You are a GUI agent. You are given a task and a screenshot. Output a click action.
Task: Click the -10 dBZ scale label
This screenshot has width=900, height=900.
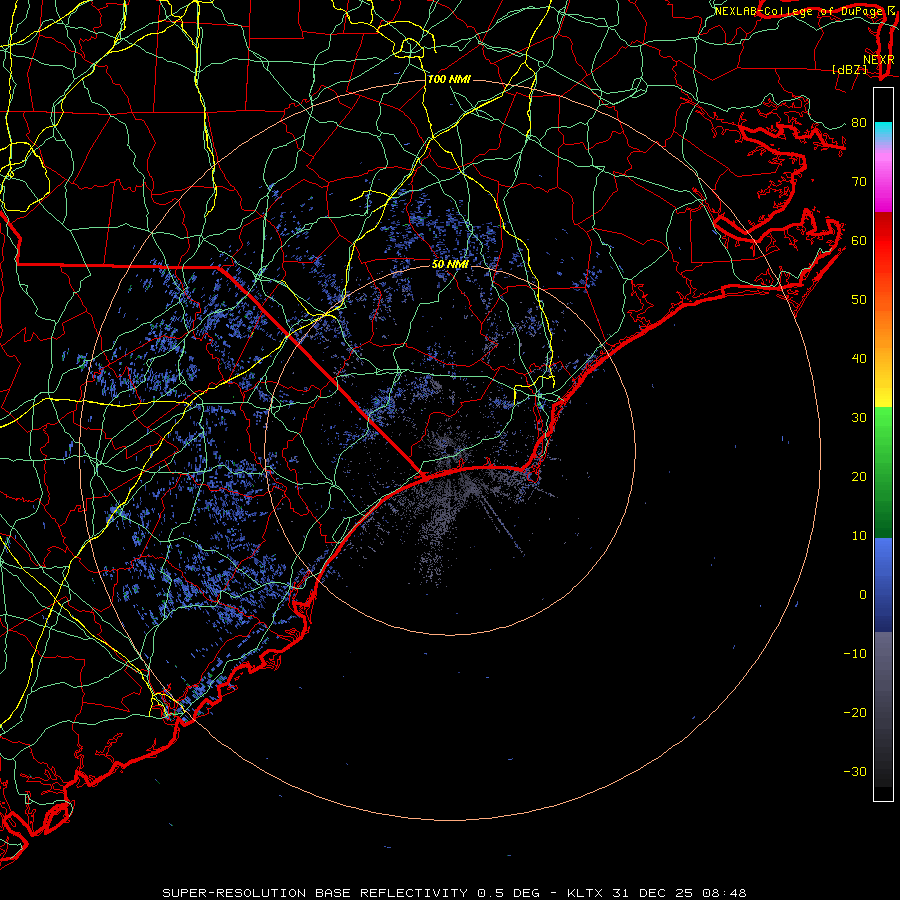click(x=855, y=653)
